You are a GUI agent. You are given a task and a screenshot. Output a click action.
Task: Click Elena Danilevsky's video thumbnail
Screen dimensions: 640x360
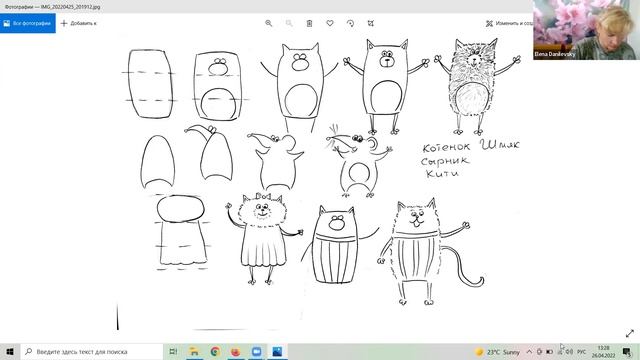click(x=587, y=30)
